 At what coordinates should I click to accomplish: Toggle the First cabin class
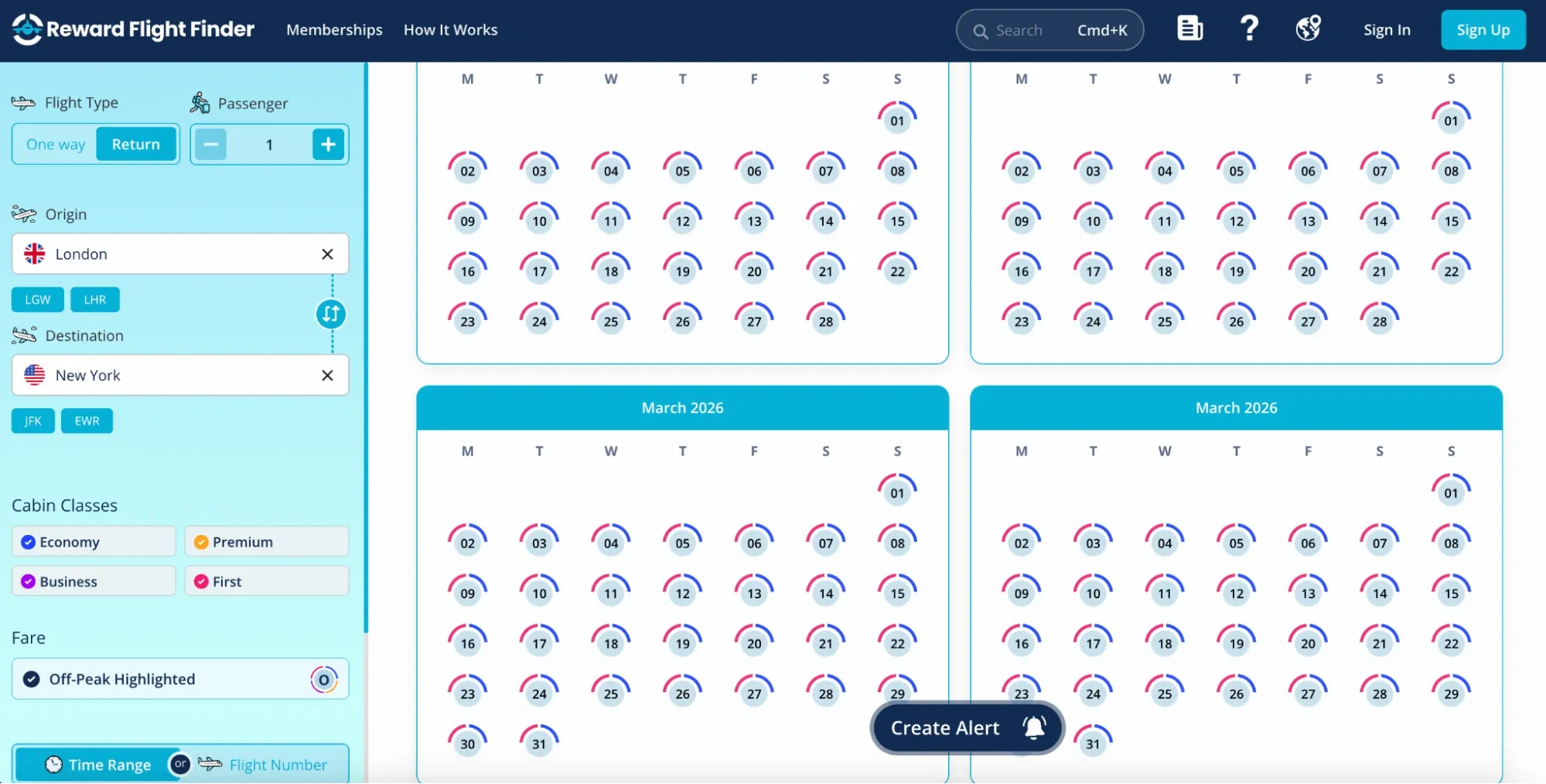pyautogui.click(x=267, y=581)
